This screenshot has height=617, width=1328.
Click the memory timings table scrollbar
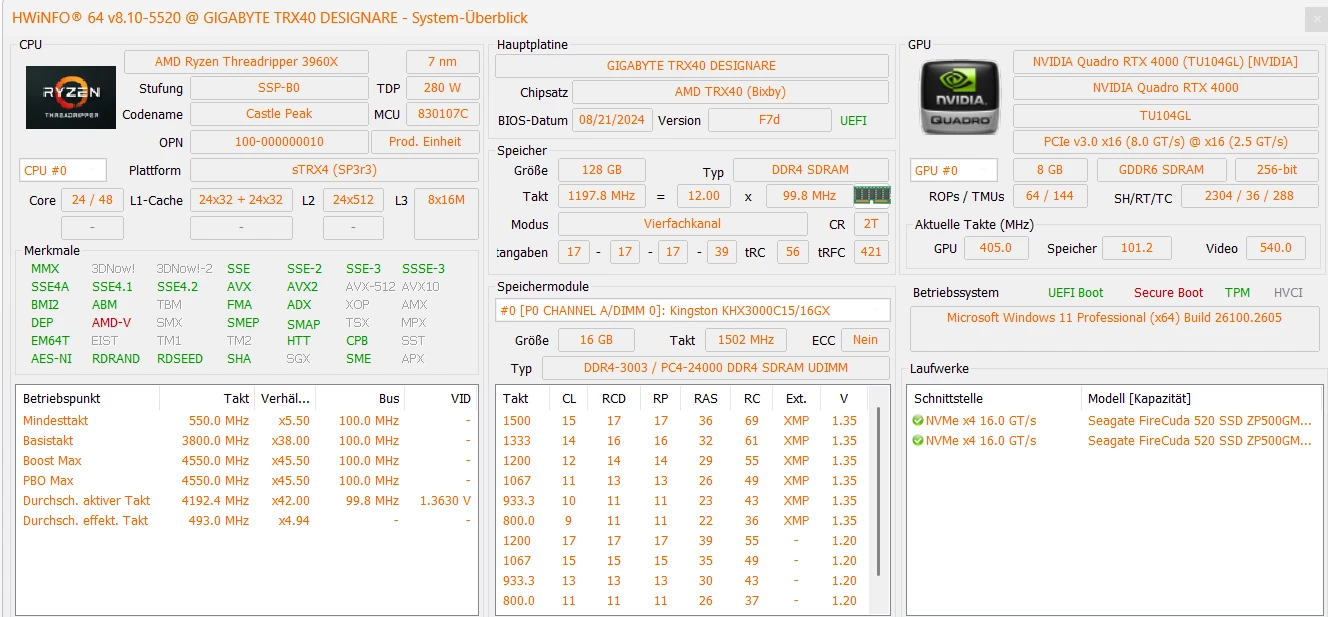click(x=878, y=491)
